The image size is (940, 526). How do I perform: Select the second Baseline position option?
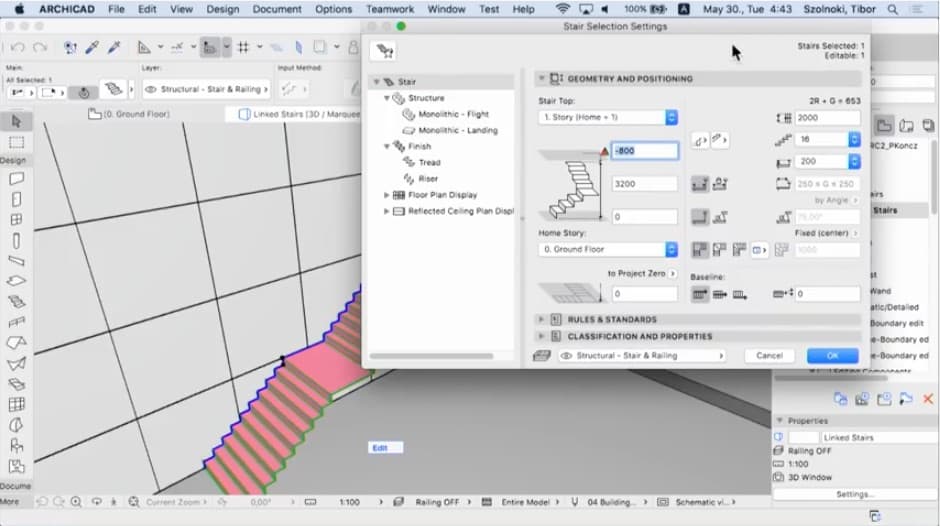click(719, 294)
